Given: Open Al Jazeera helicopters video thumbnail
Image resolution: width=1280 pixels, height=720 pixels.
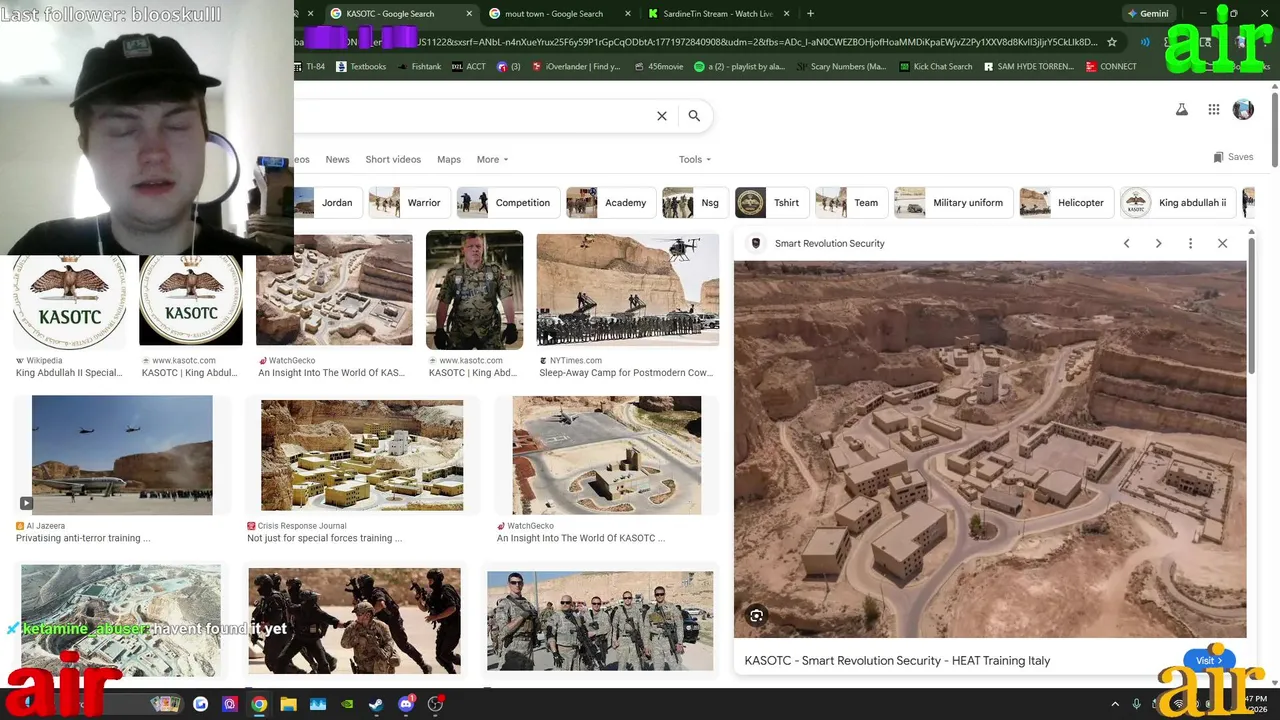Looking at the screenshot, I should pyautogui.click(x=122, y=455).
